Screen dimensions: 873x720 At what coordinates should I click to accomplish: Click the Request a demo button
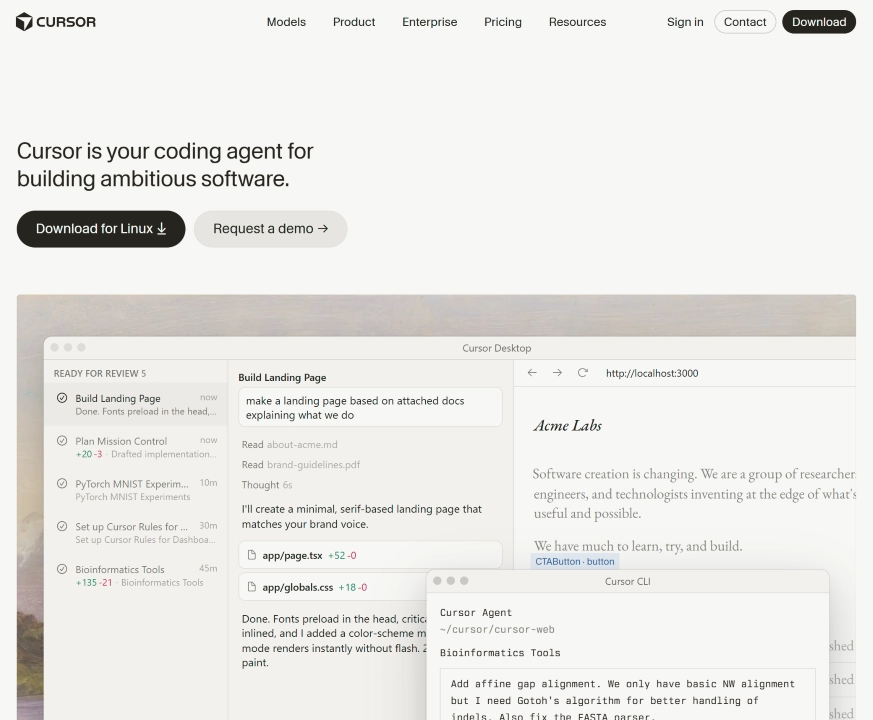[x=271, y=229]
